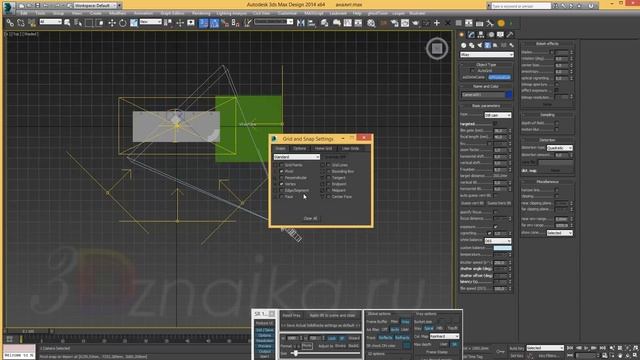The image size is (640, 360).
Task: Click the VRayPhysicalCamera object type button
Action: pyautogui.click(x=499, y=77)
